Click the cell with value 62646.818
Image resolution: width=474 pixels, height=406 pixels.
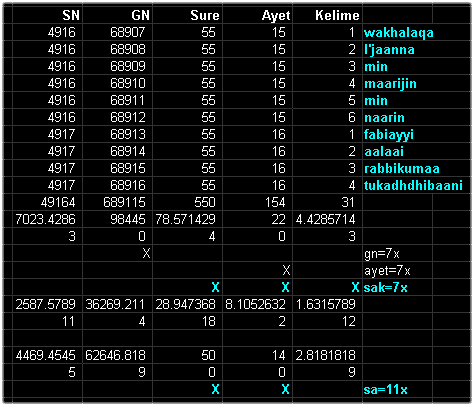(x=118, y=355)
